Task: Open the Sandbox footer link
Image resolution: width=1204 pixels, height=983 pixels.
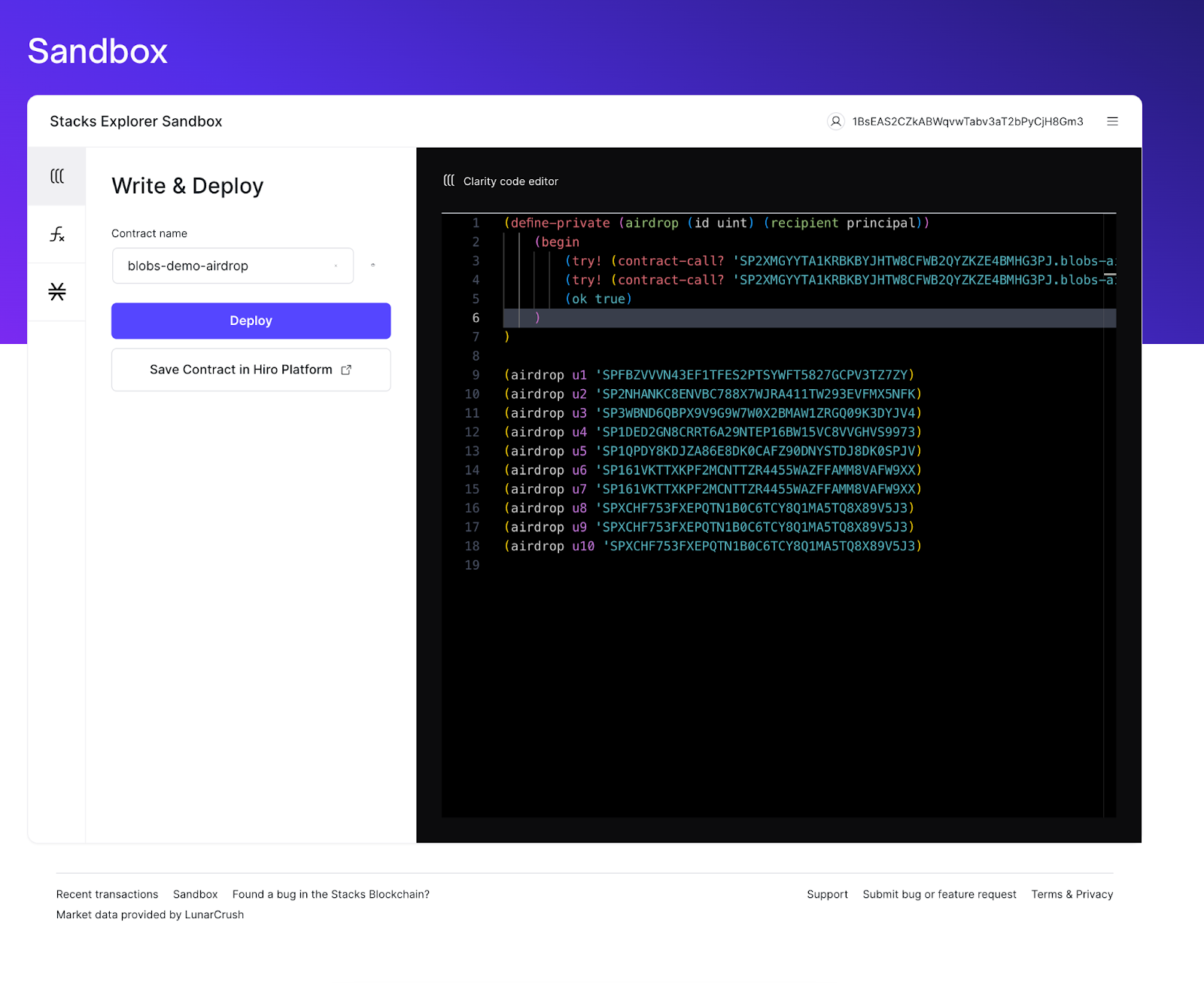Action: (x=195, y=894)
